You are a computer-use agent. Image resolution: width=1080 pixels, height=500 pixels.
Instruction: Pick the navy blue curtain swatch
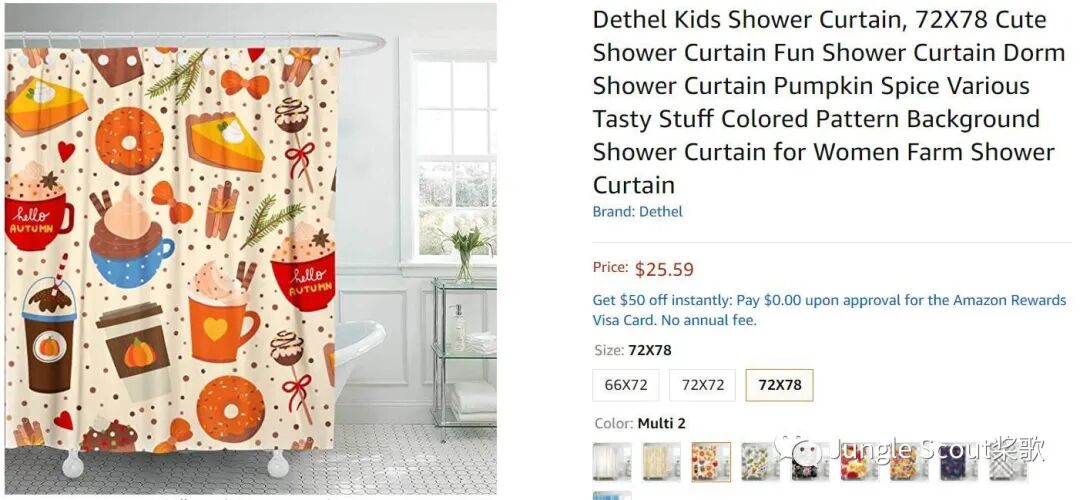pos(959,461)
